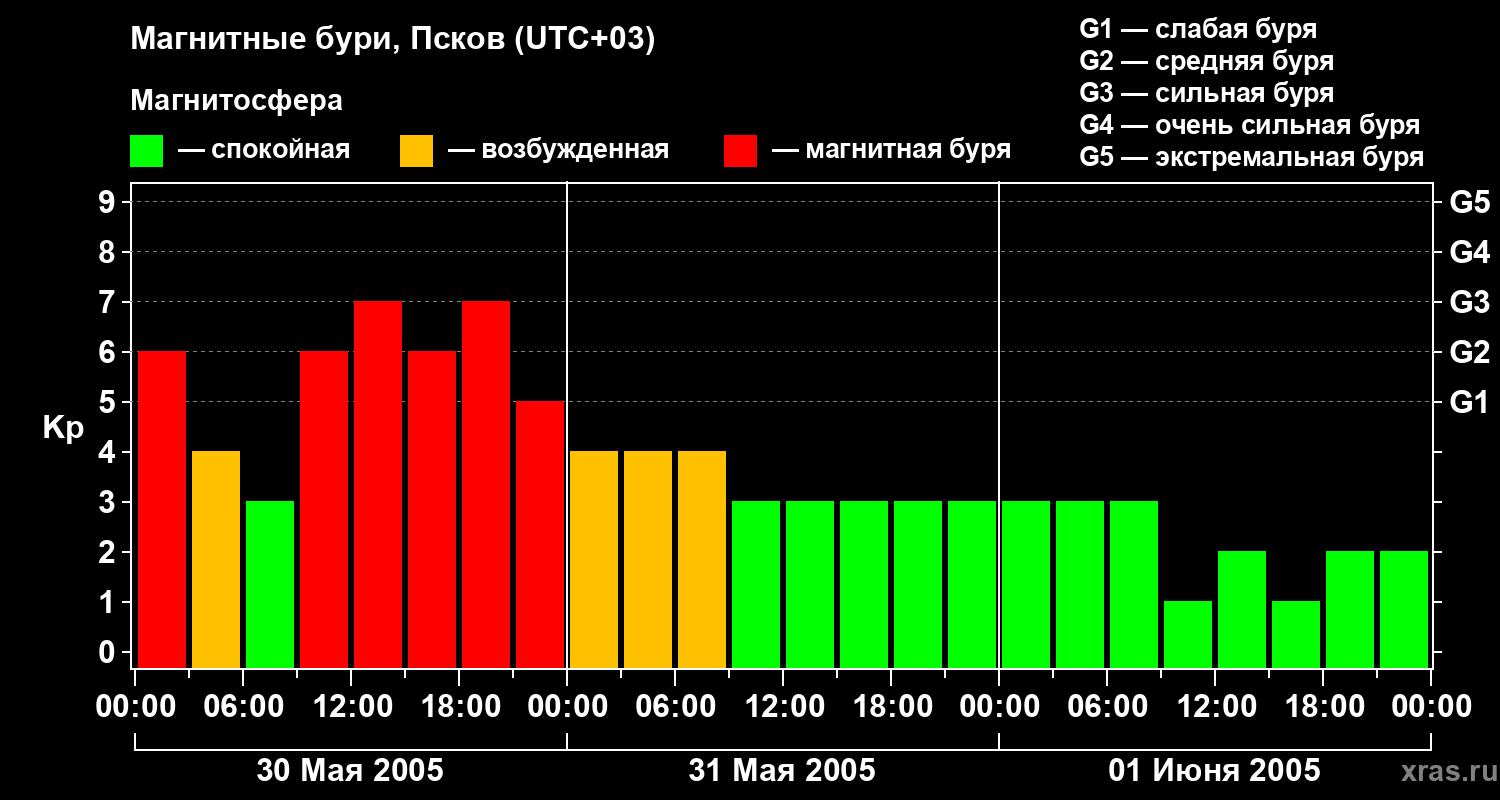Click the 06:00 time label under 1 June
1500x800 pixels.
1107,707
